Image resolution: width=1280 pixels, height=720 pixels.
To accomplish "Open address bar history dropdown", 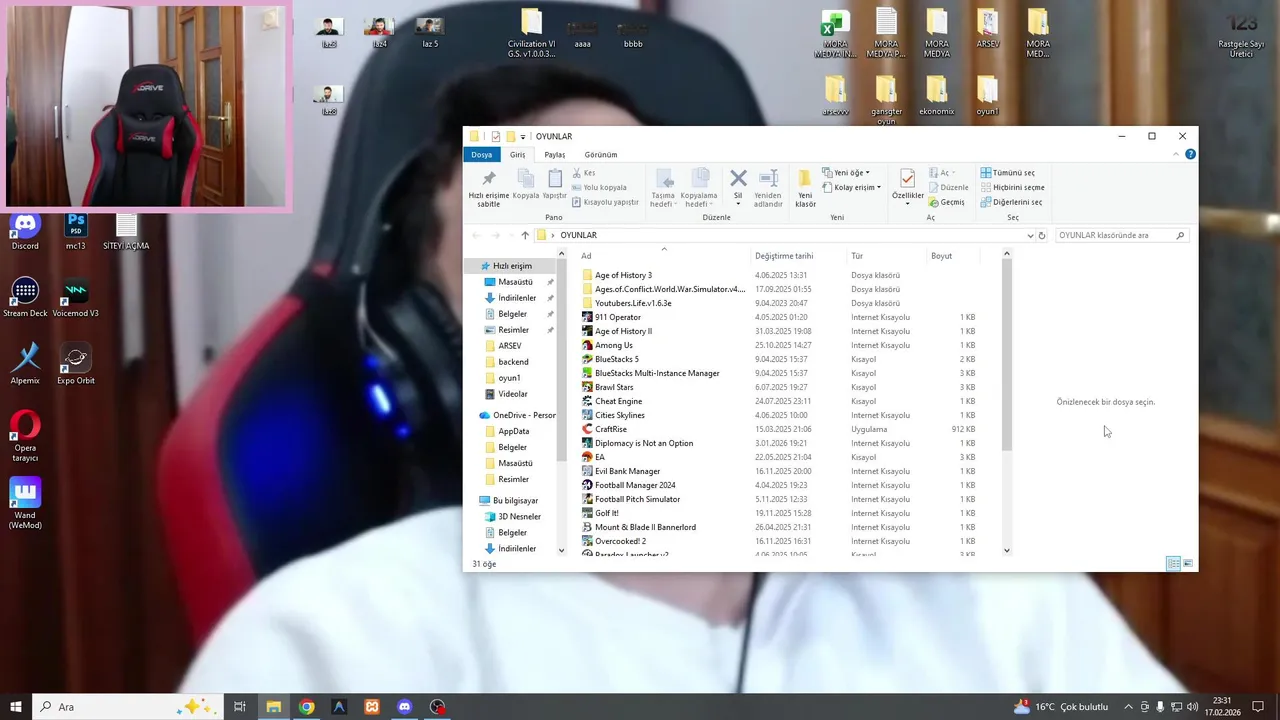I will tap(1030, 236).
